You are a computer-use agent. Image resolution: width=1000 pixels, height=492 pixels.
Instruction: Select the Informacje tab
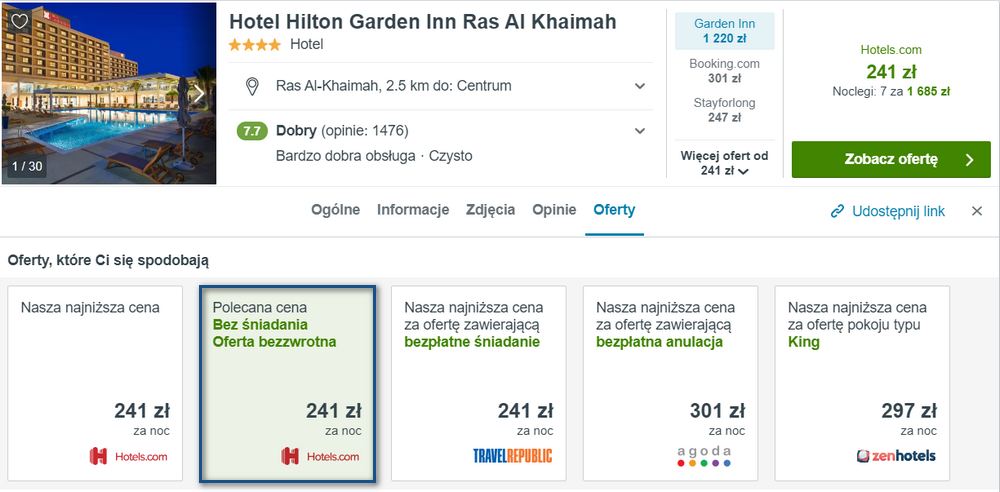tap(413, 210)
